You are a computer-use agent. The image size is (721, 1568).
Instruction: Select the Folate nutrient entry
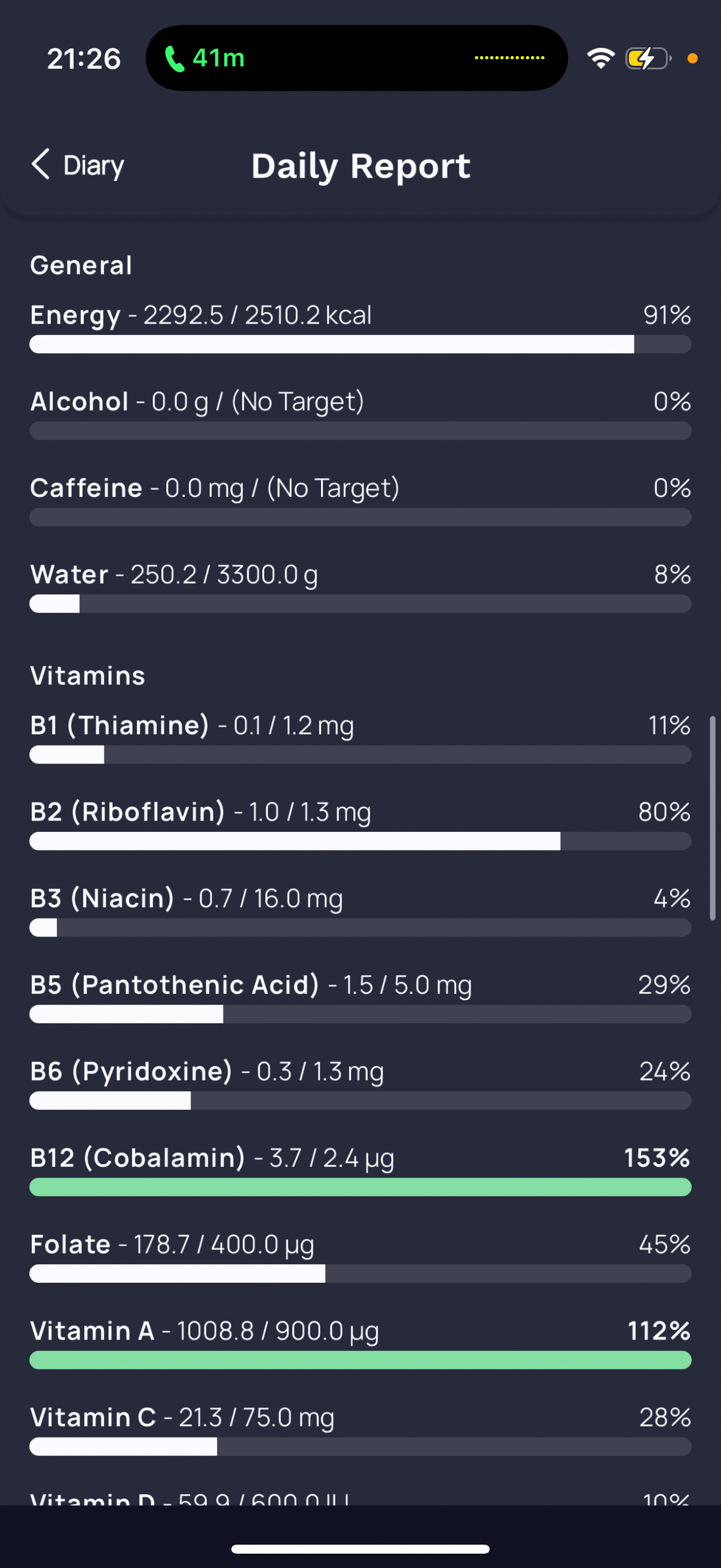360,1256
